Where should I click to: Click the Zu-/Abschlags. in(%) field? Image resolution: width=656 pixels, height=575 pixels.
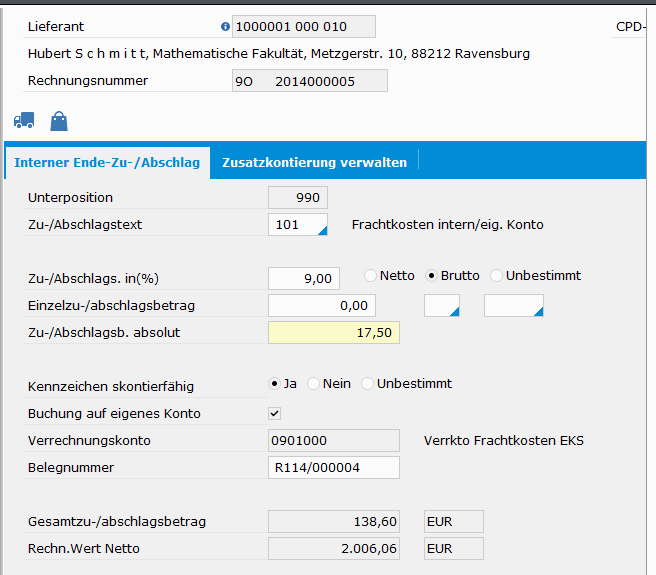pyautogui.click(x=304, y=279)
